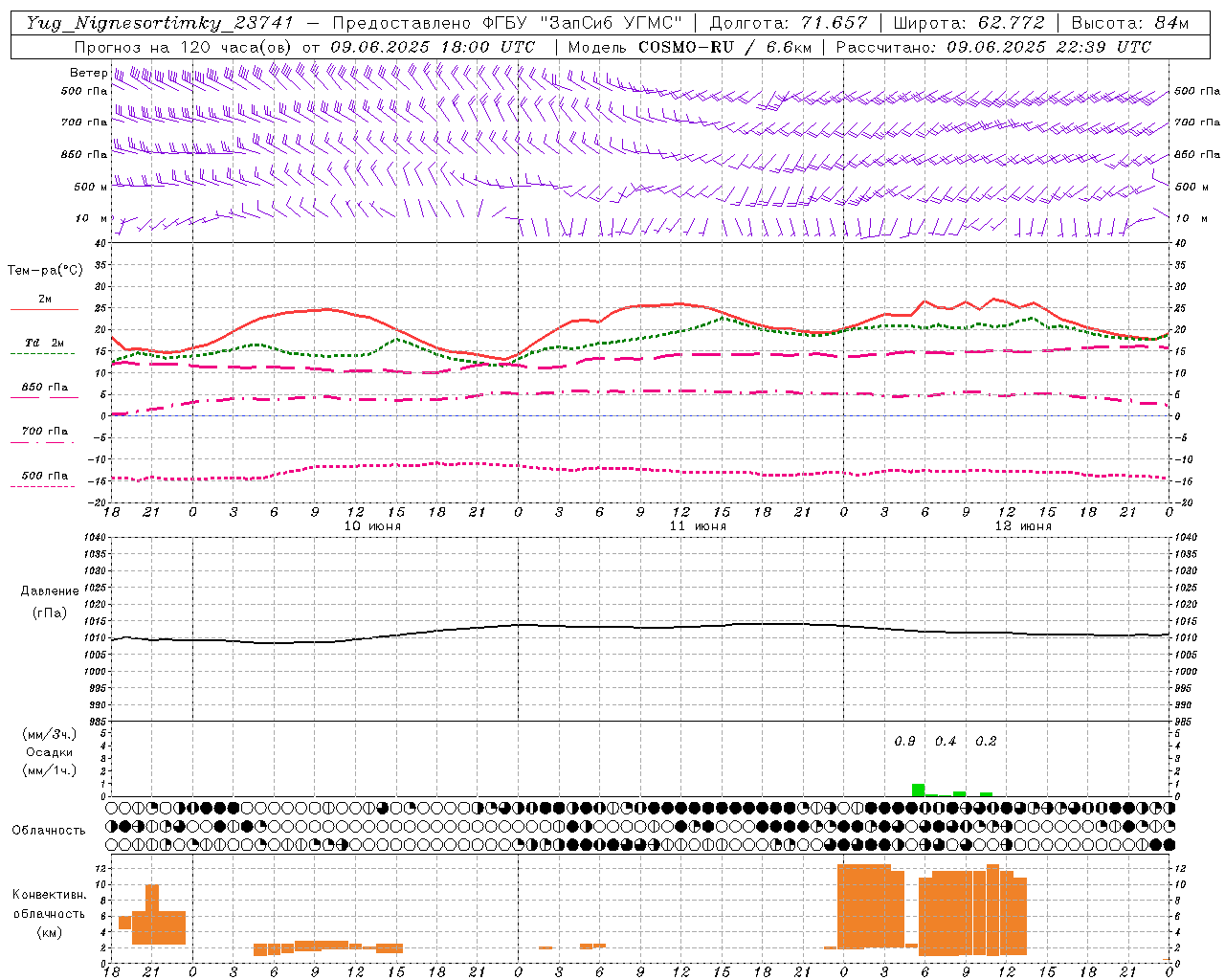
Task: Click the Облачность cloud cover label
Action: [x=49, y=830]
